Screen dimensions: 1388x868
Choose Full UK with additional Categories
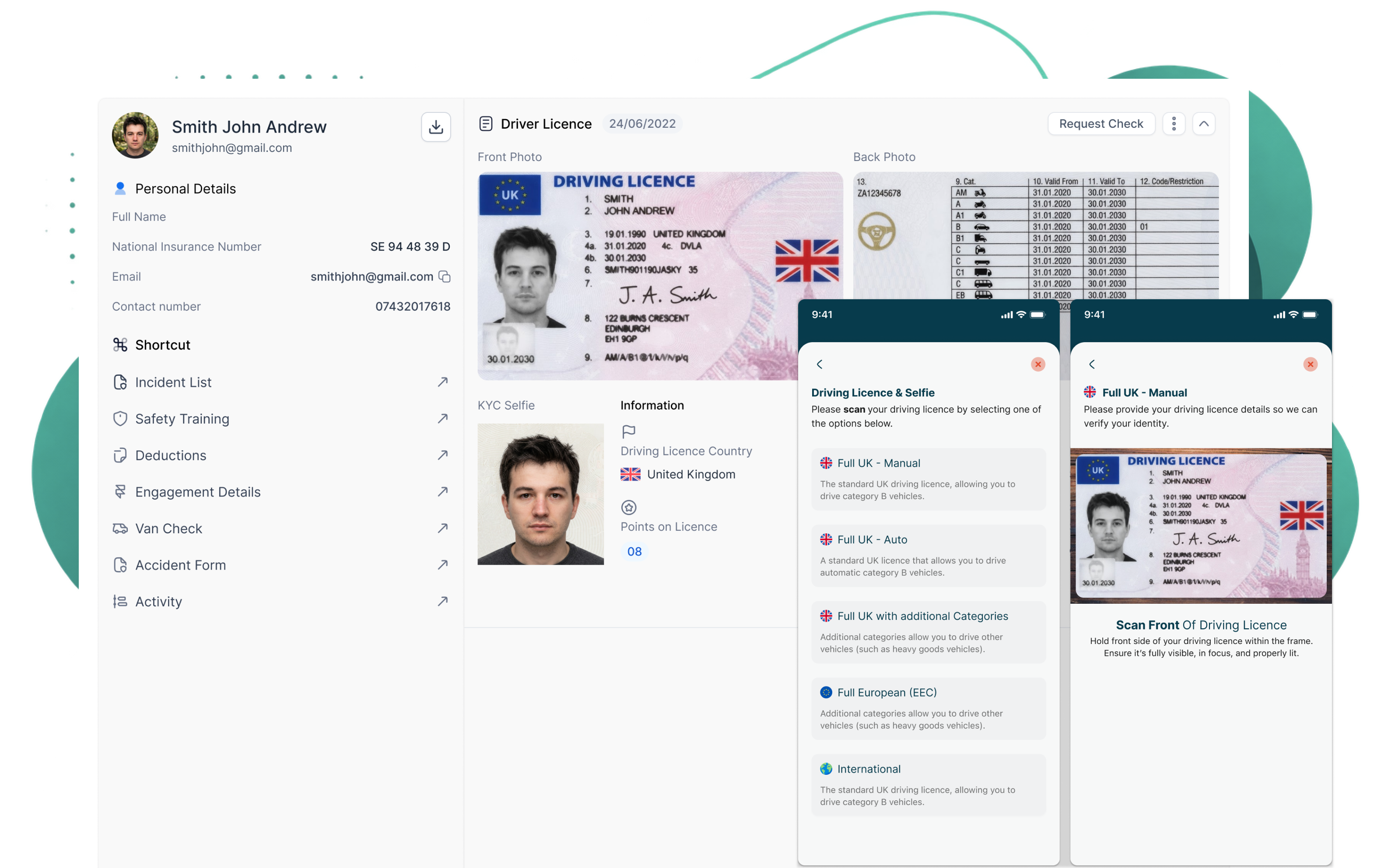click(928, 632)
